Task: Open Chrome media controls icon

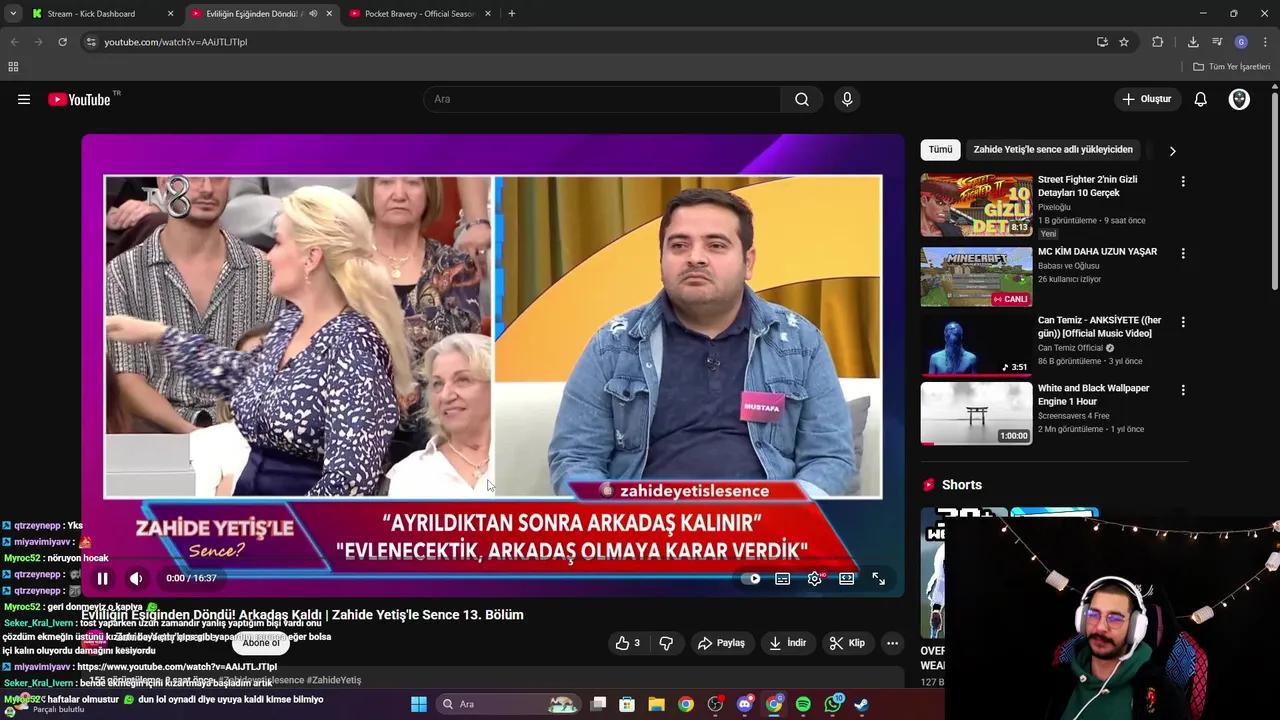Action: [1217, 42]
